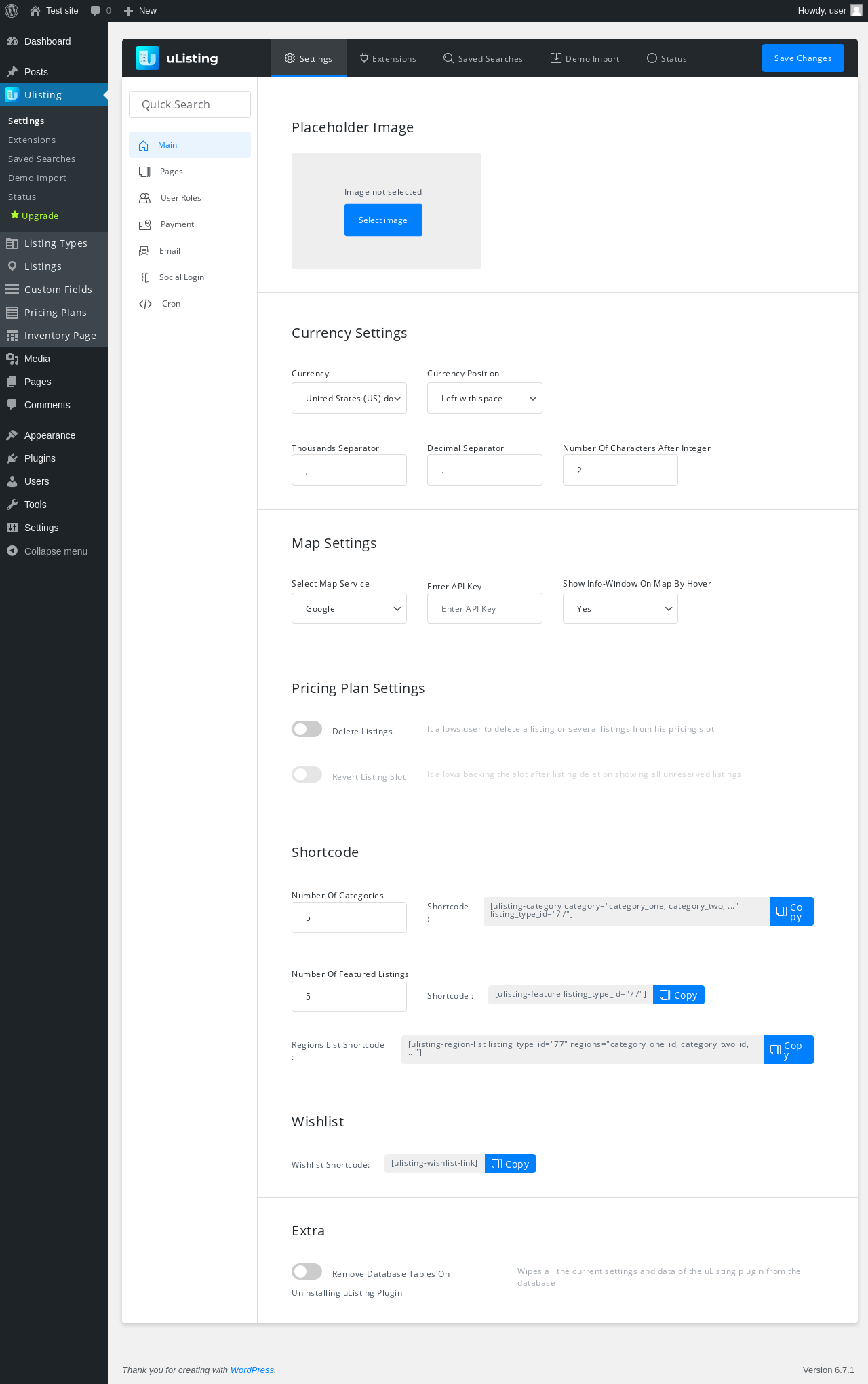Viewport: 868px width, 1384px height.
Task: Click the User Roles icon
Action: 144,198
